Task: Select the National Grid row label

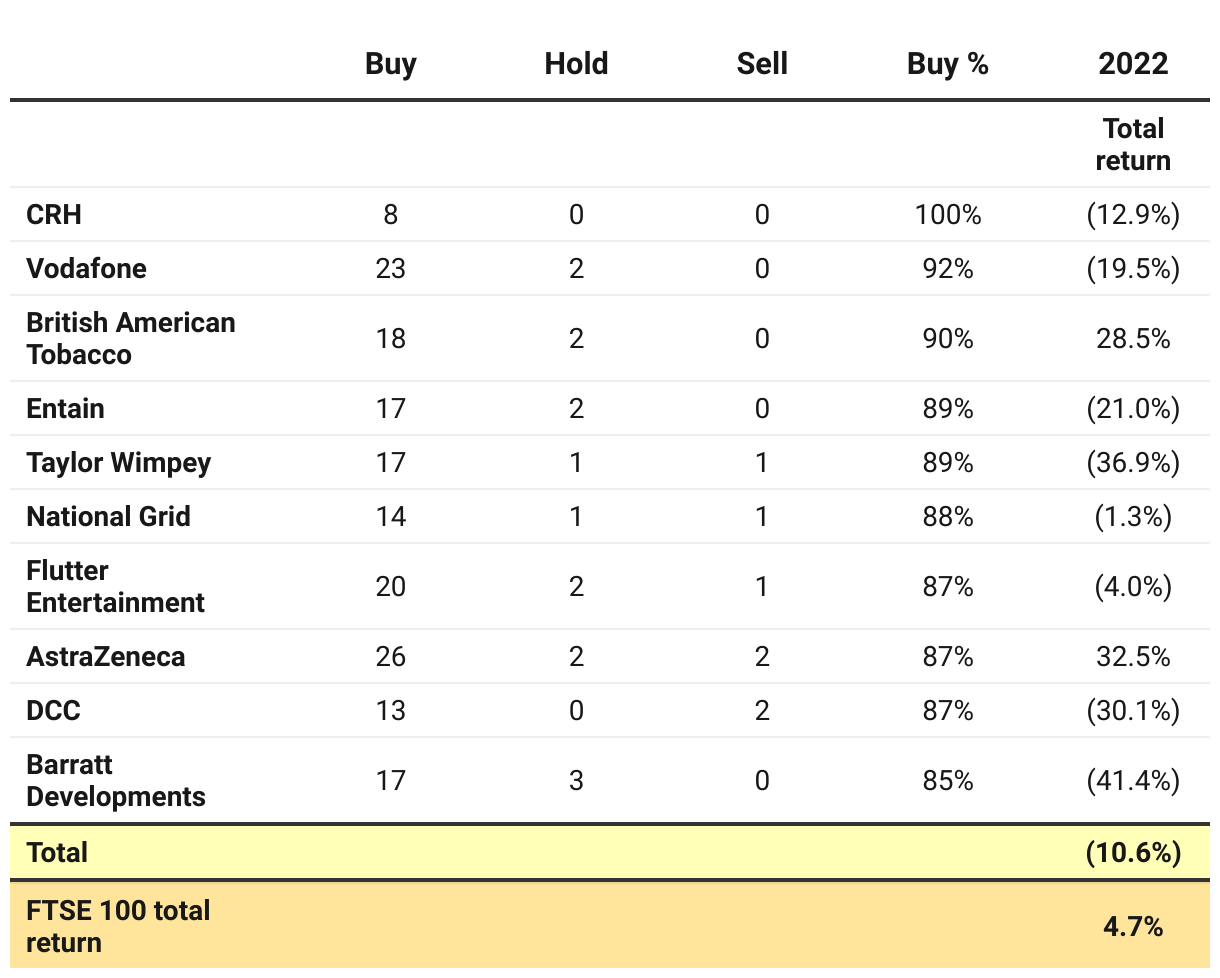Action: [x=108, y=517]
